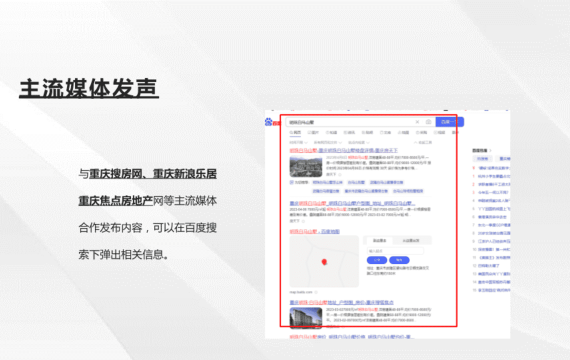The image size is (570, 360).
Task: Click the Baidu paw logo
Action: point(269,121)
